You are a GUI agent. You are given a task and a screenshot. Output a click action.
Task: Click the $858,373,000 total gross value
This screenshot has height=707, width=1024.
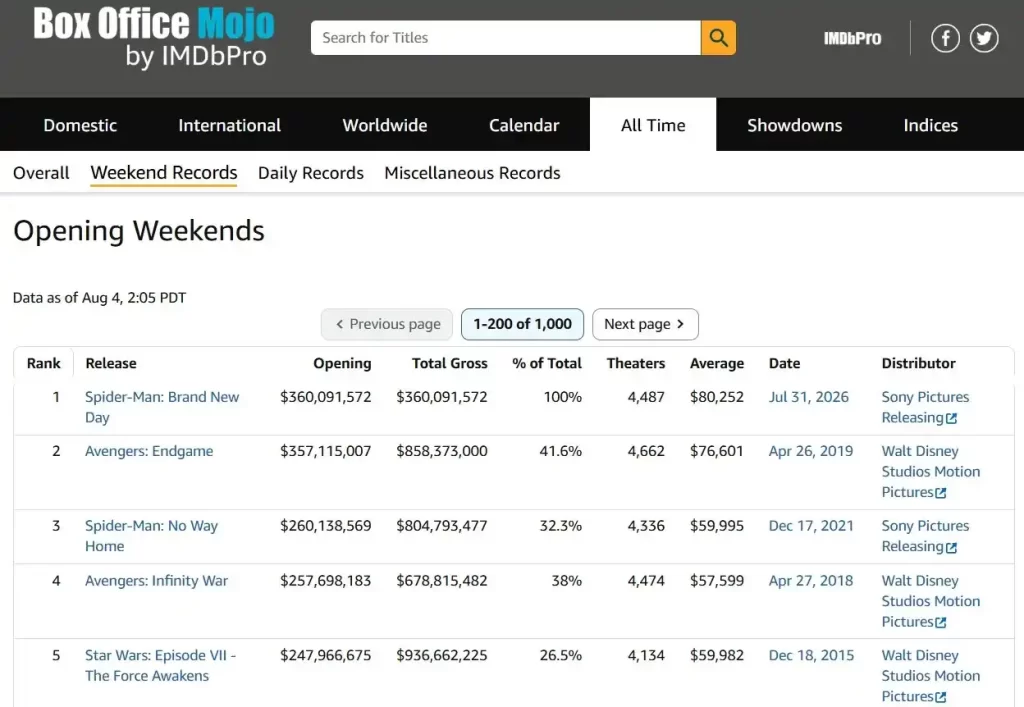coord(441,451)
